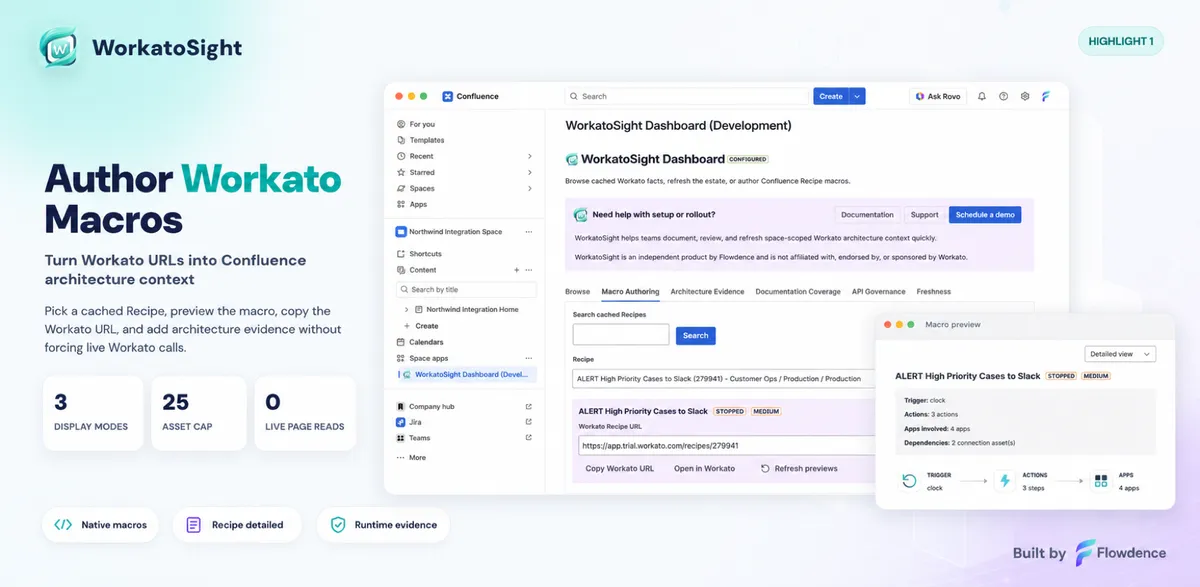Click the Runtime evidence badge
This screenshot has height=587, width=1200.
click(x=383, y=525)
